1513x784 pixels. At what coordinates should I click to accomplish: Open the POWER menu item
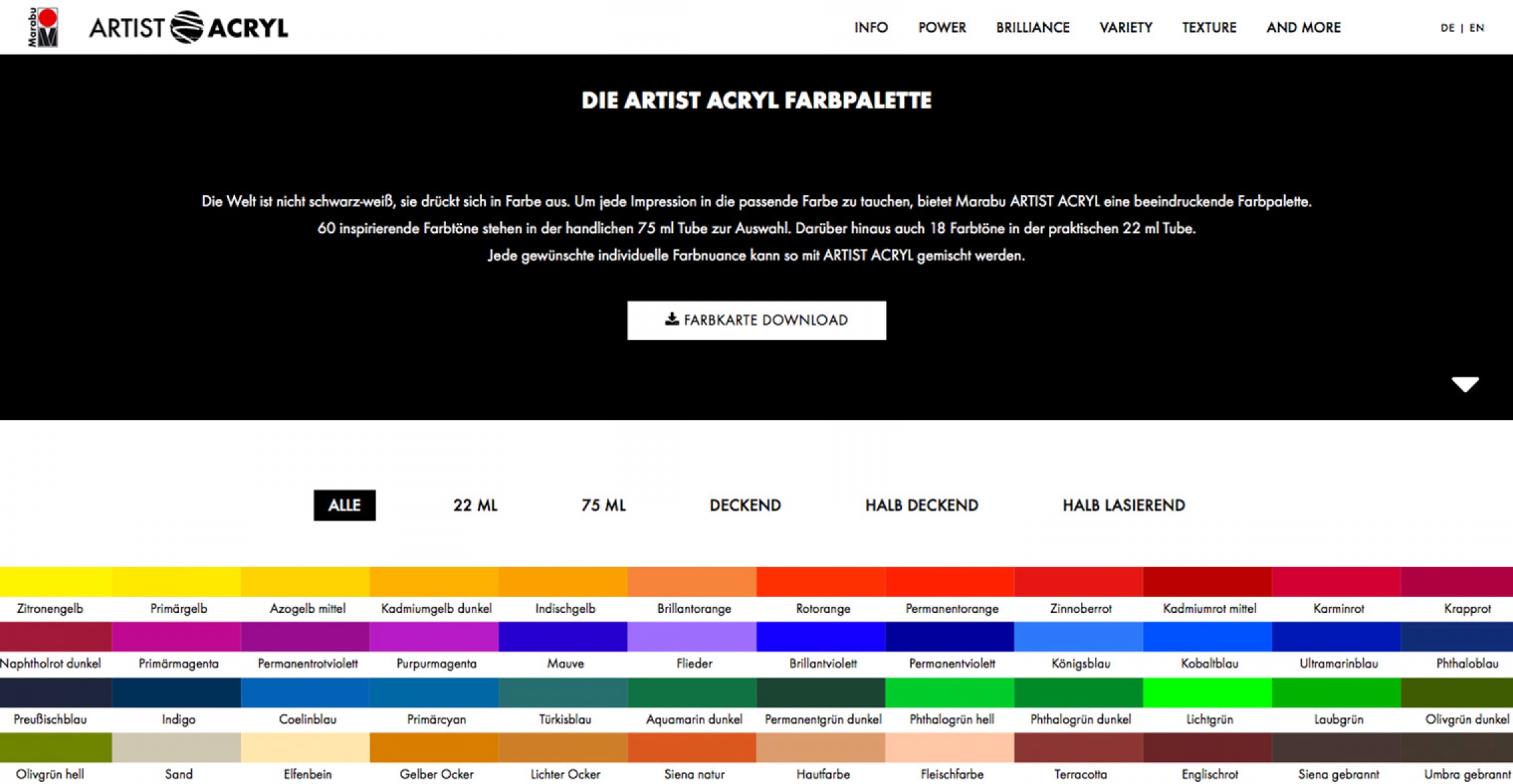pyautogui.click(x=942, y=28)
